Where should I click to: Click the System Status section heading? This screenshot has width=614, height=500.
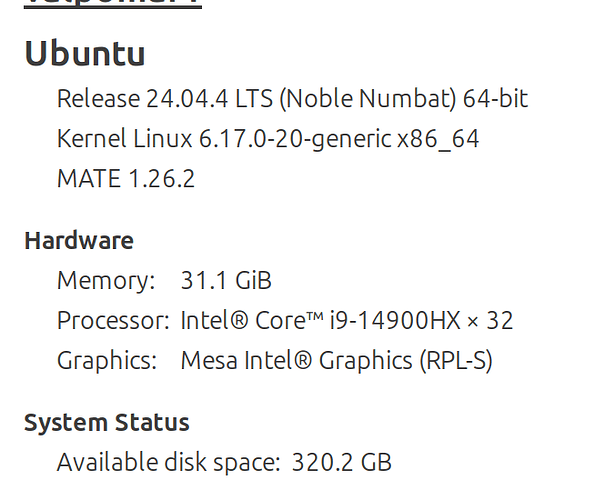click(106, 422)
